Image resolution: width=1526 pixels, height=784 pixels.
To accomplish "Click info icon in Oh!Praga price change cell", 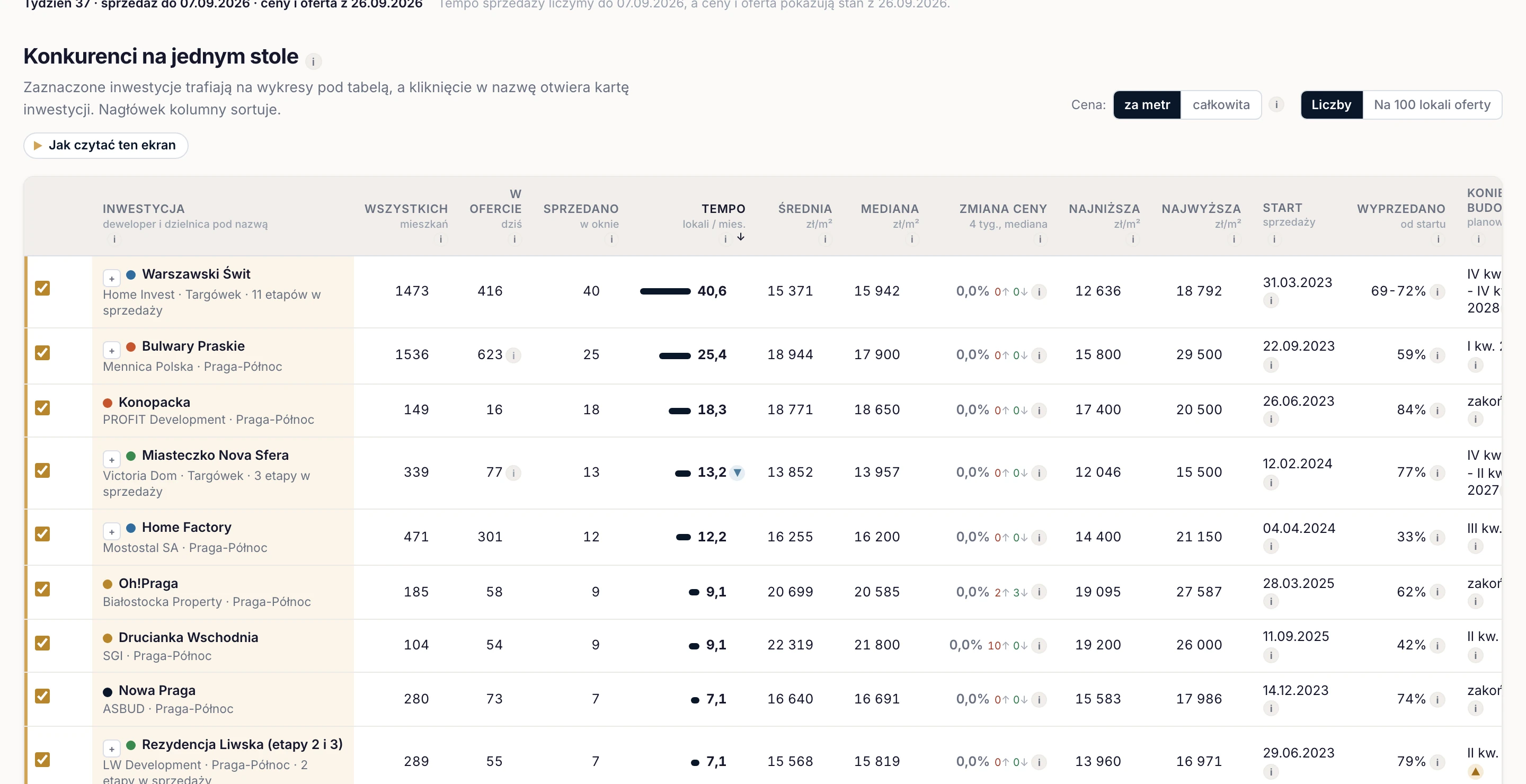I will pos(1039,592).
